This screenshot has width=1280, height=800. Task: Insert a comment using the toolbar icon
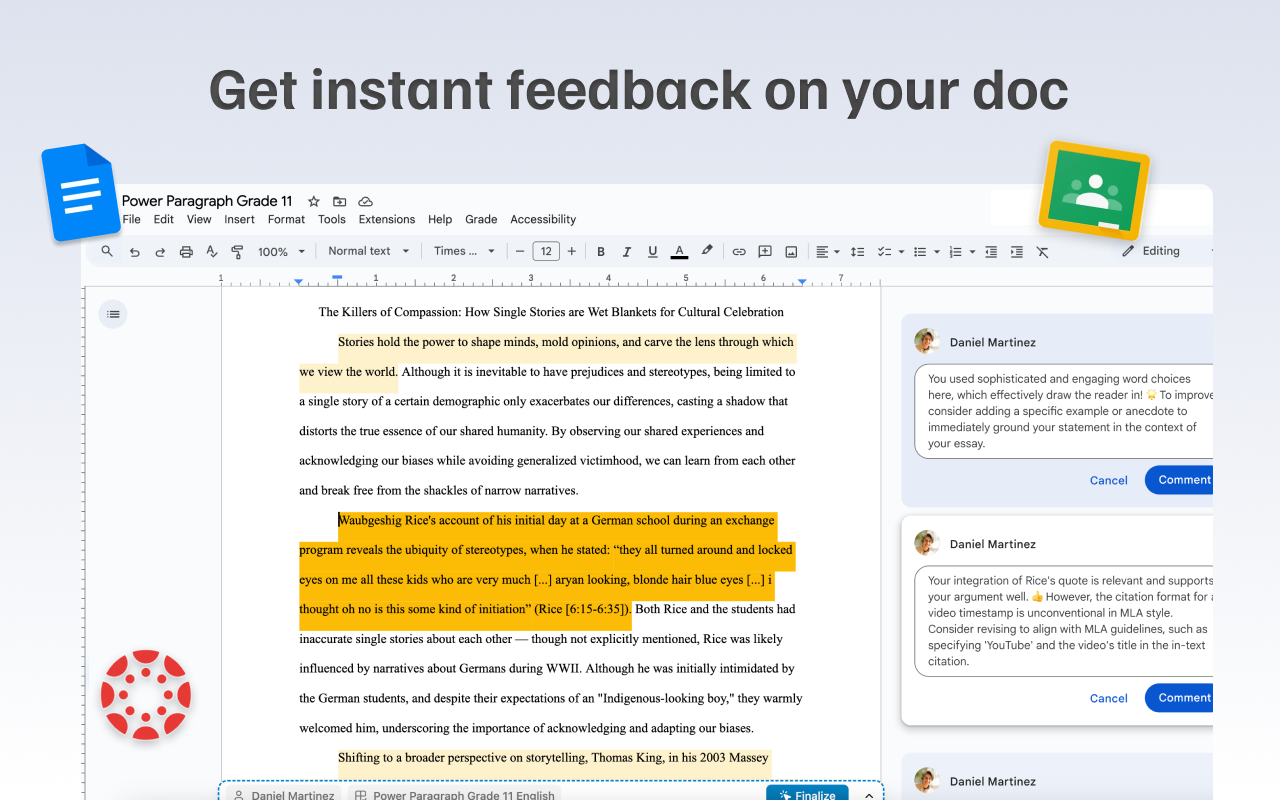click(x=765, y=251)
